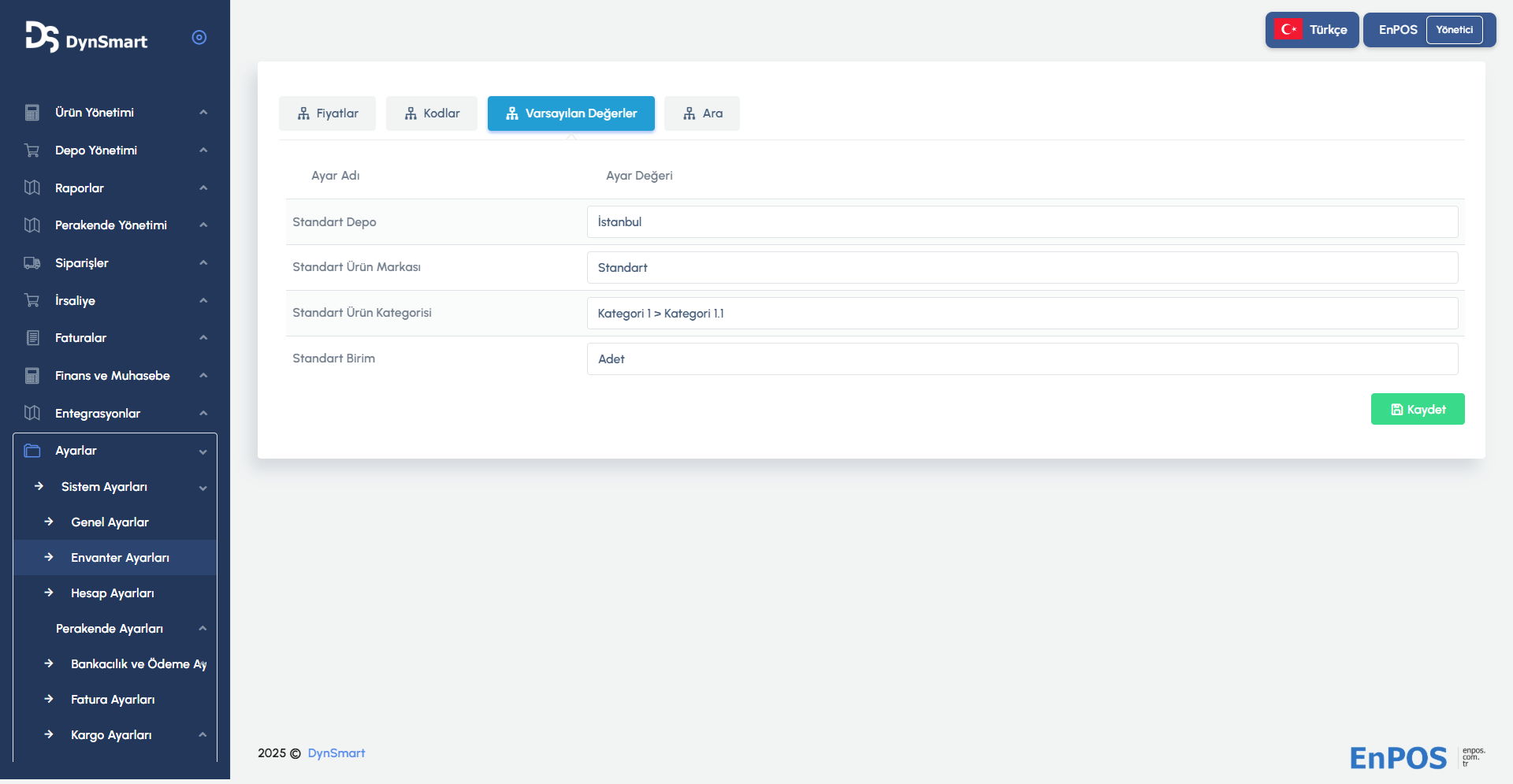This screenshot has width=1513, height=784.
Task: Toggle the sidebar pin circle icon
Action: tap(199, 37)
